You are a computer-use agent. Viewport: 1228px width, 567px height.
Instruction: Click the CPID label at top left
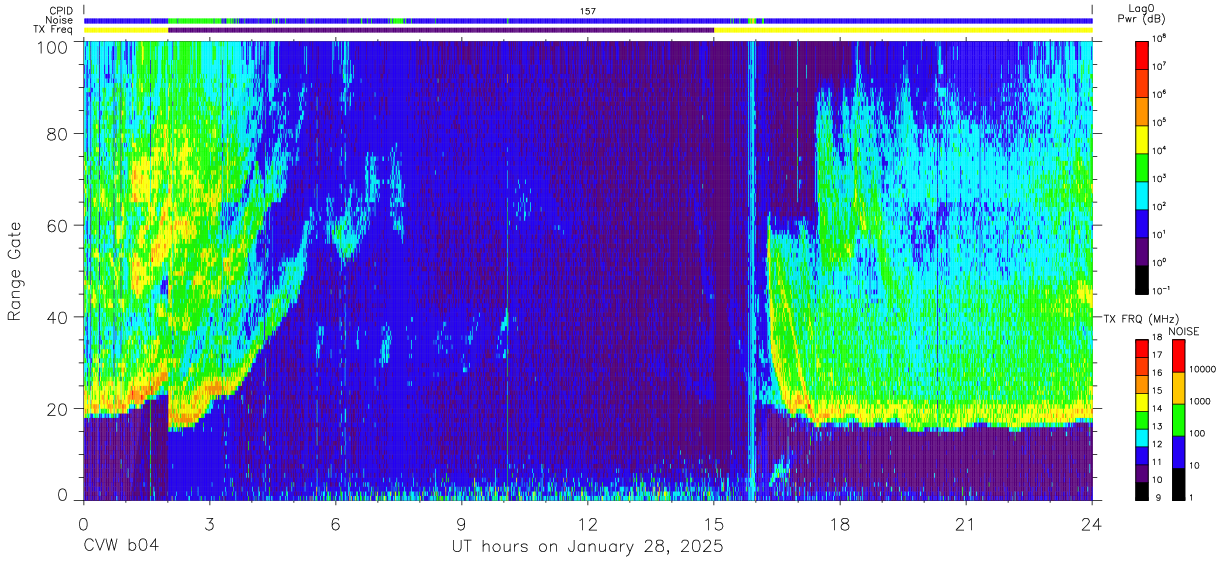60,11
